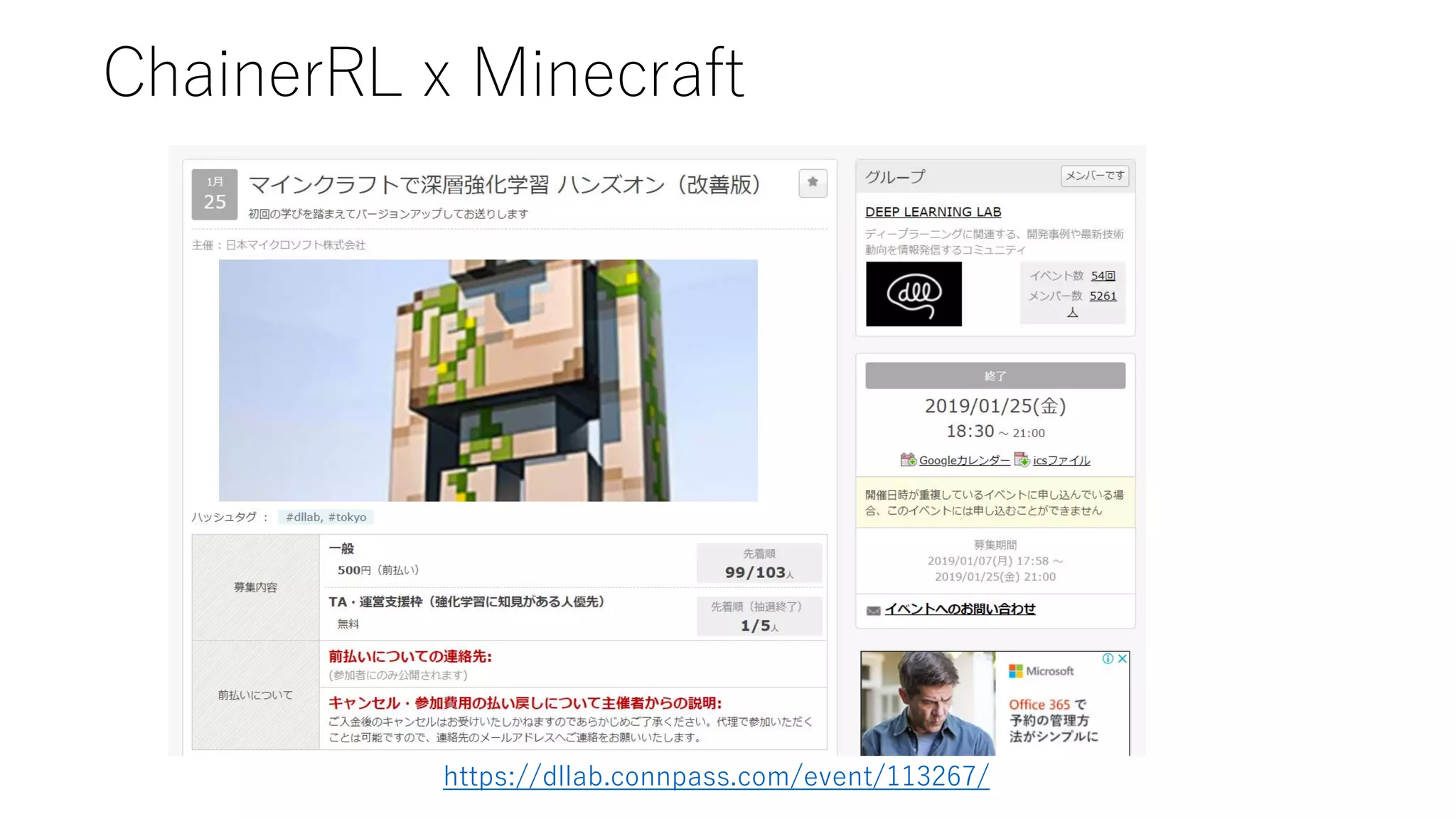Click the 500円（前払い）price text
Image resolution: width=1456 pixels, height=819 pixels.
(x=378, y=569)
